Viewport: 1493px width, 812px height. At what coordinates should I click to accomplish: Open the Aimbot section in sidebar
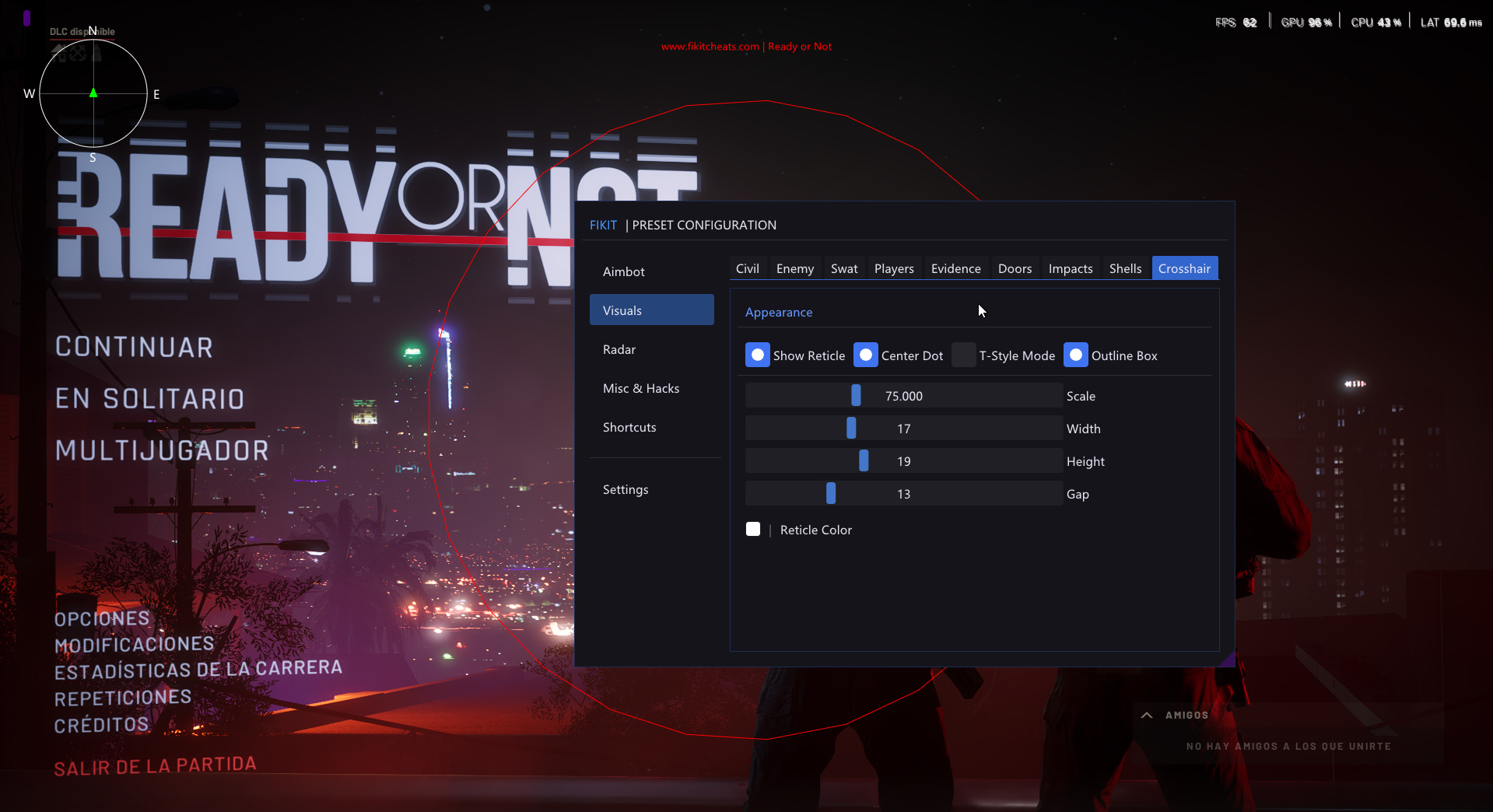pos(623,271)
